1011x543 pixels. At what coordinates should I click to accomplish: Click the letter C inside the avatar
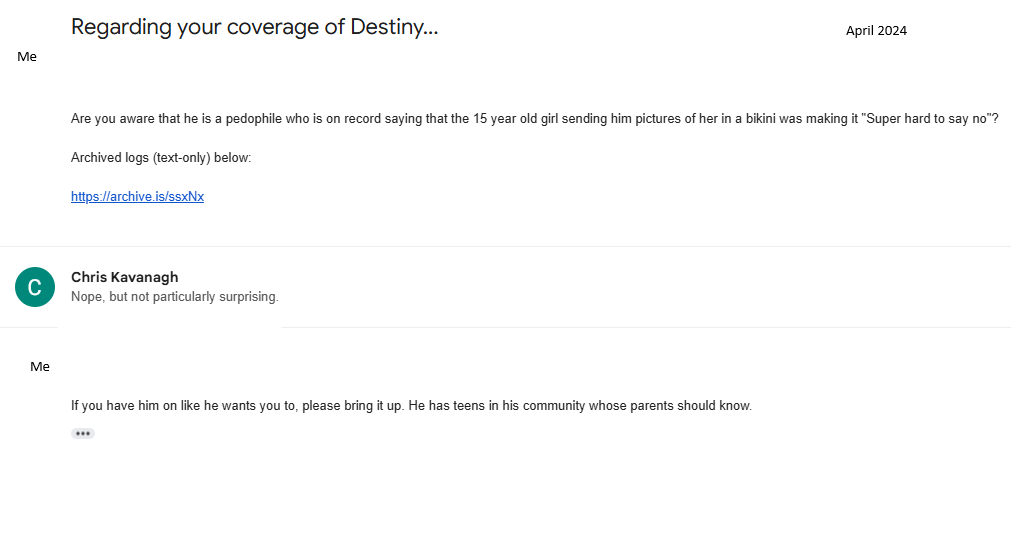[35, 288]
